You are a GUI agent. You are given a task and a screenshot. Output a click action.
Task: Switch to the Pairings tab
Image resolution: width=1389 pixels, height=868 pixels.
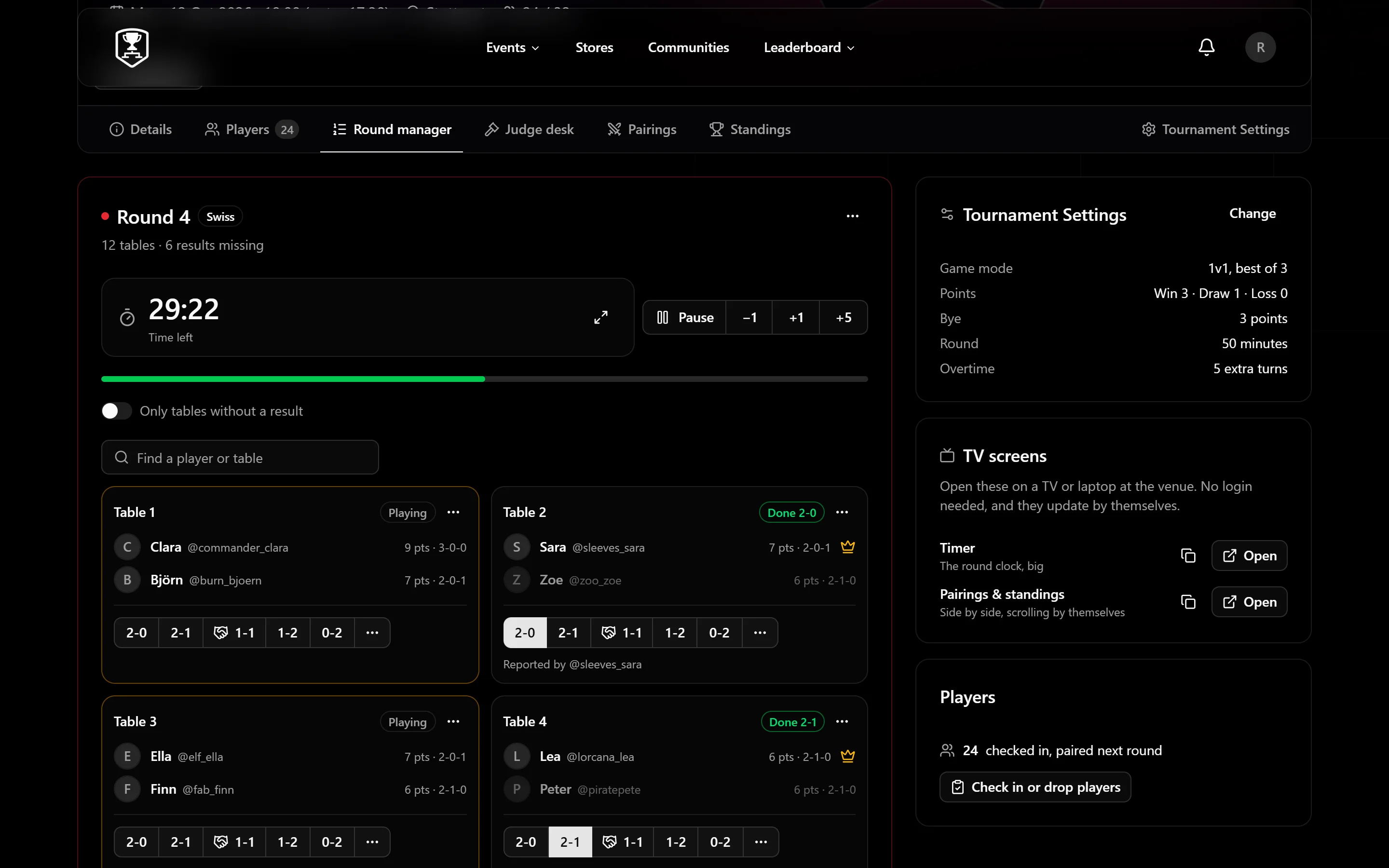pyautogui.click(x=642, y=130)
